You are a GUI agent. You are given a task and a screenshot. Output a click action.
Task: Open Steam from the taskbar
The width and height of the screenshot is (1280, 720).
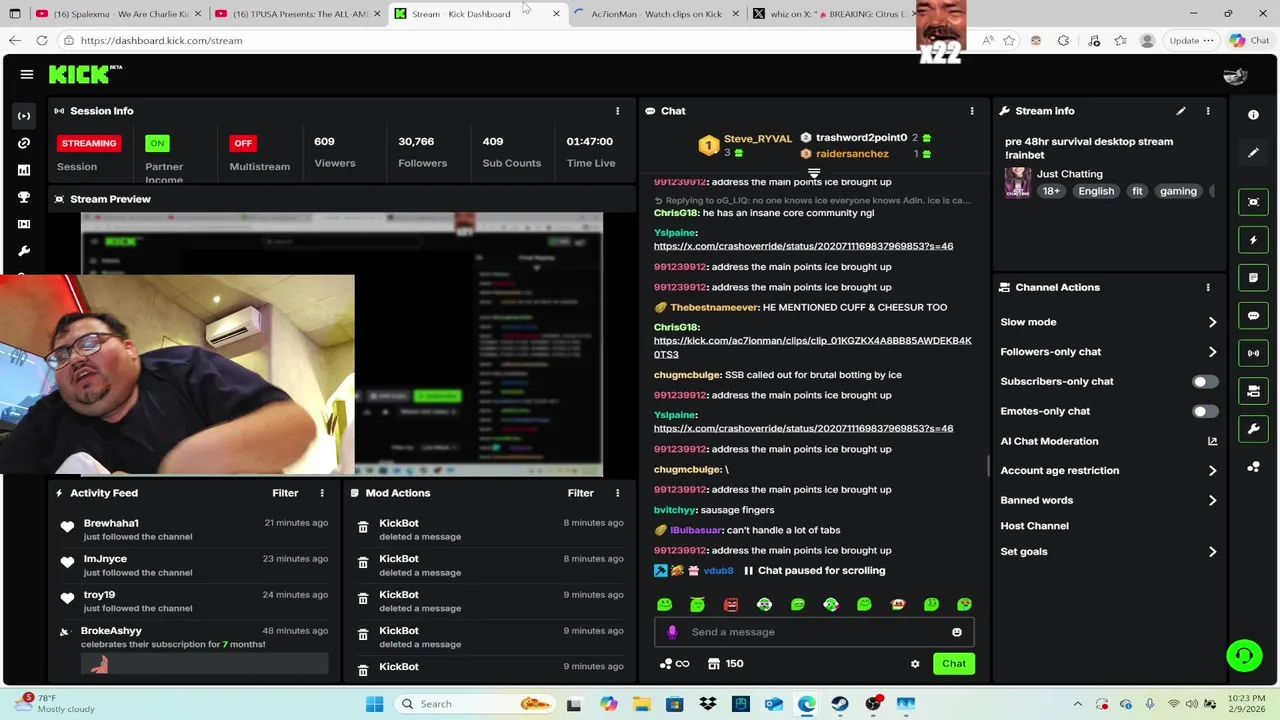pyautogui.click(x=839, y=704)
